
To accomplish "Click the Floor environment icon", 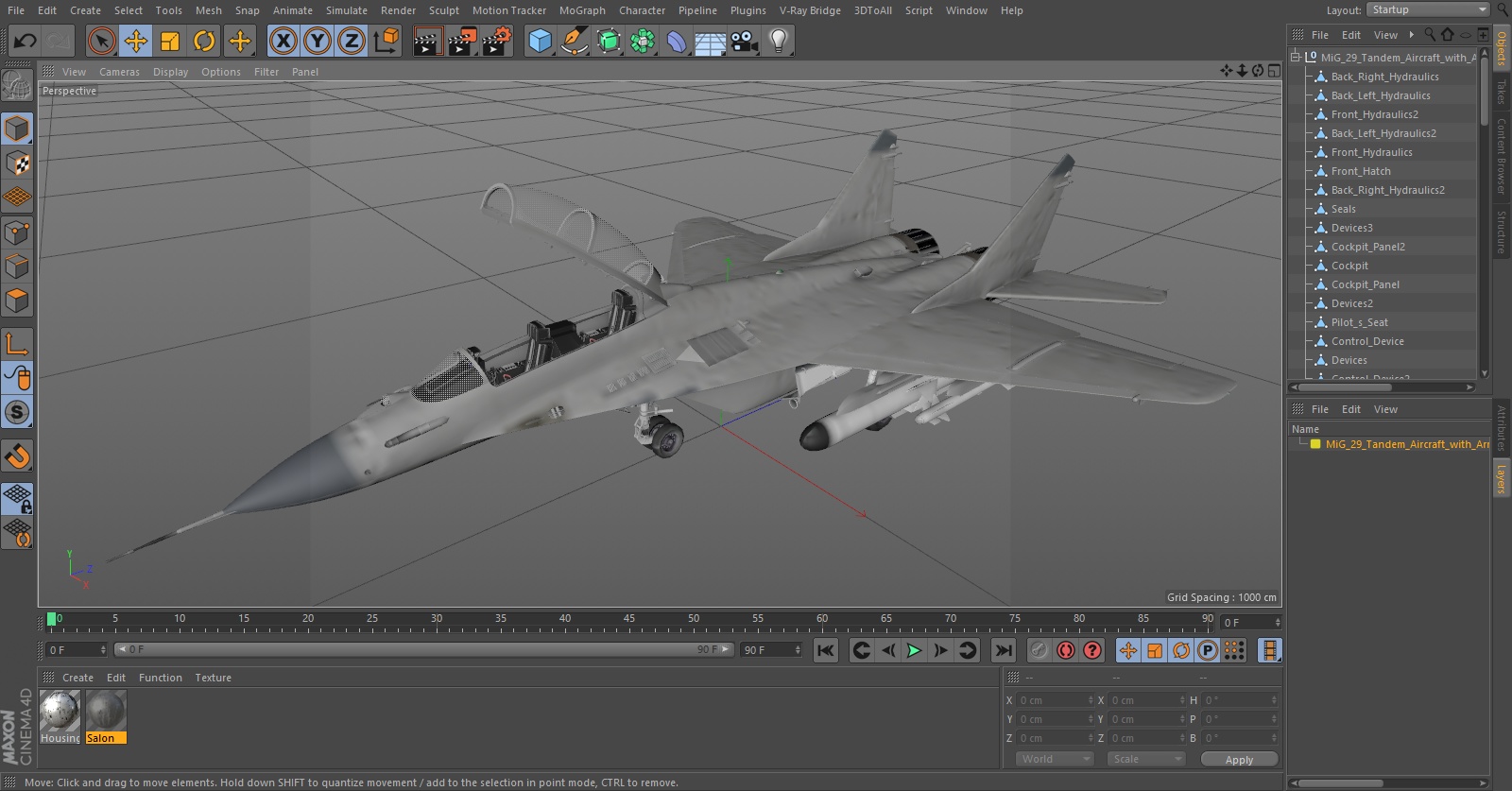I will pos(711,41).
